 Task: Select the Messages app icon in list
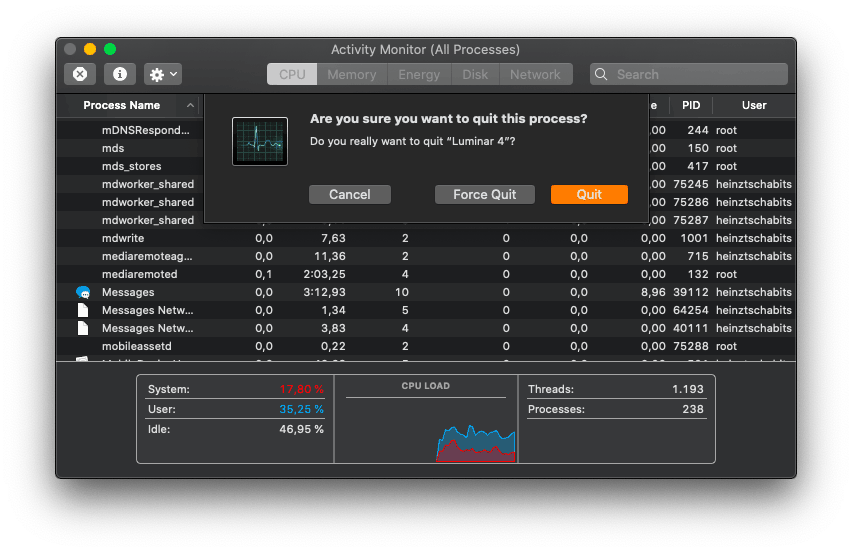point(83,292)
